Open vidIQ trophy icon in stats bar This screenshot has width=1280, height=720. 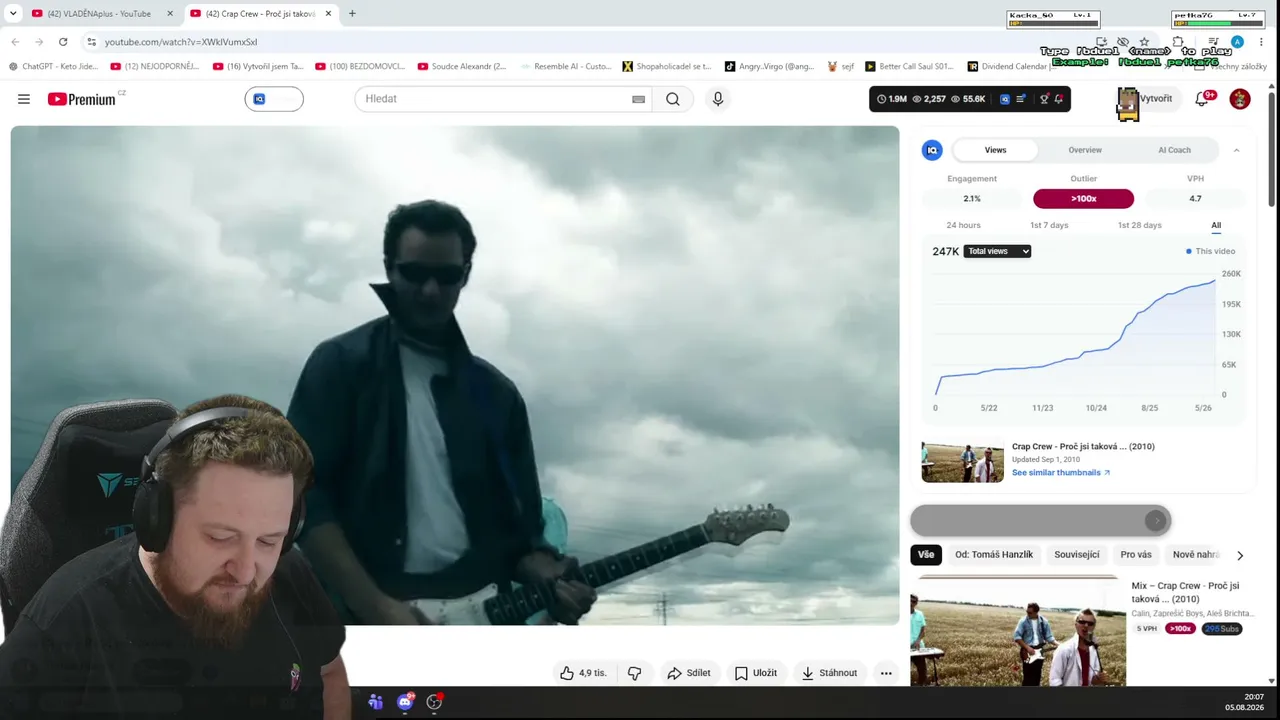tap(1044, 99)
